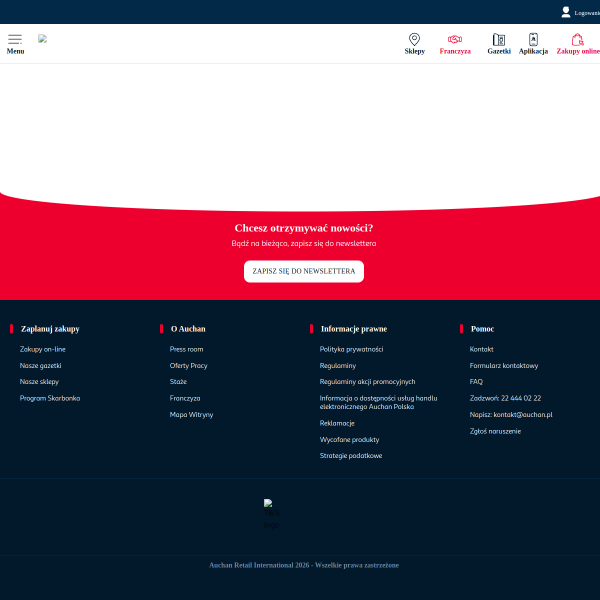Open the hamburger Menu icon
Viewport: 600px width, 600px height.
click(15, 40)
